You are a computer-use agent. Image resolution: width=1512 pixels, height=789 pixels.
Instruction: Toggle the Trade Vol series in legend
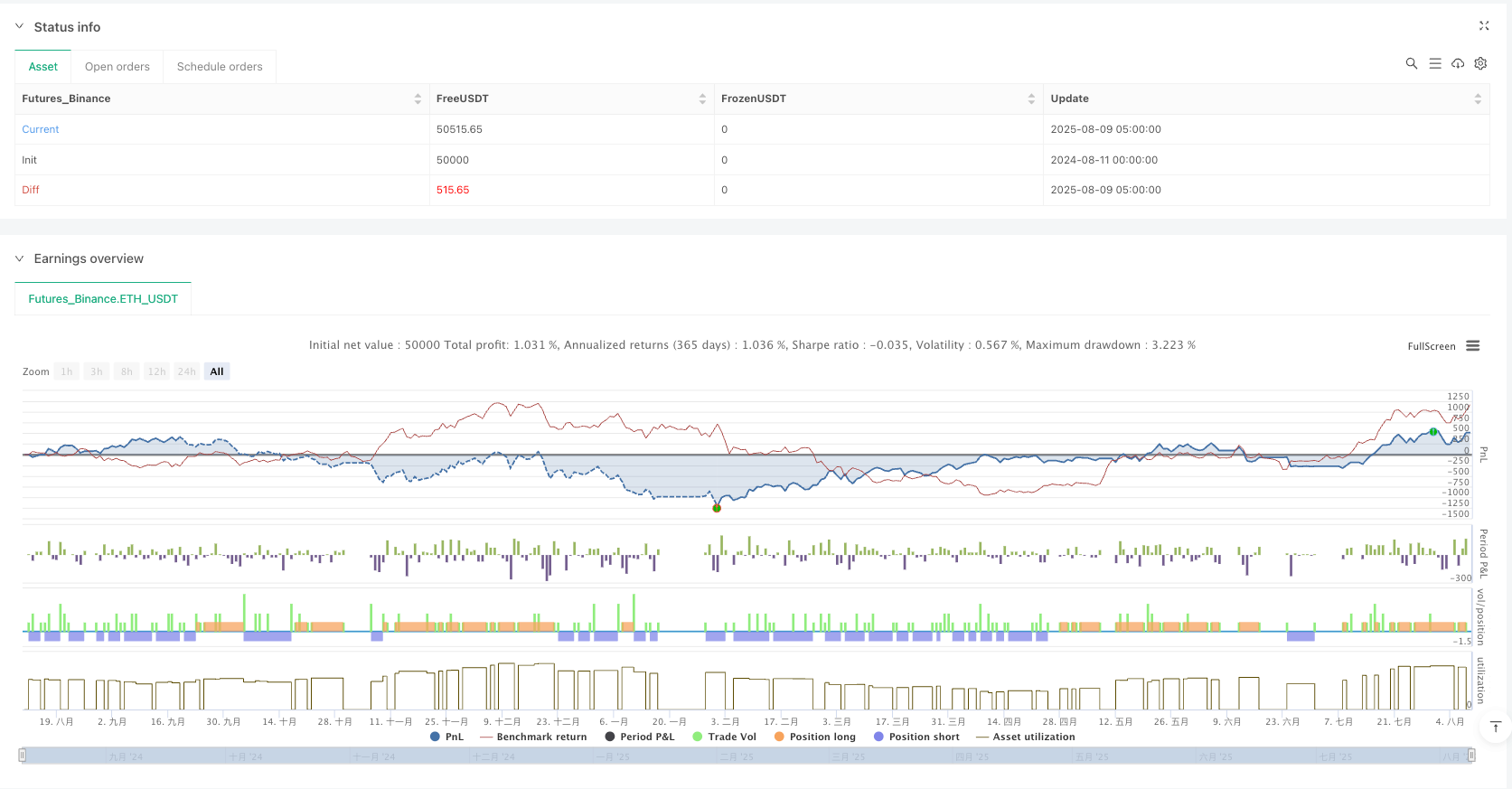[x=725, y=737]
